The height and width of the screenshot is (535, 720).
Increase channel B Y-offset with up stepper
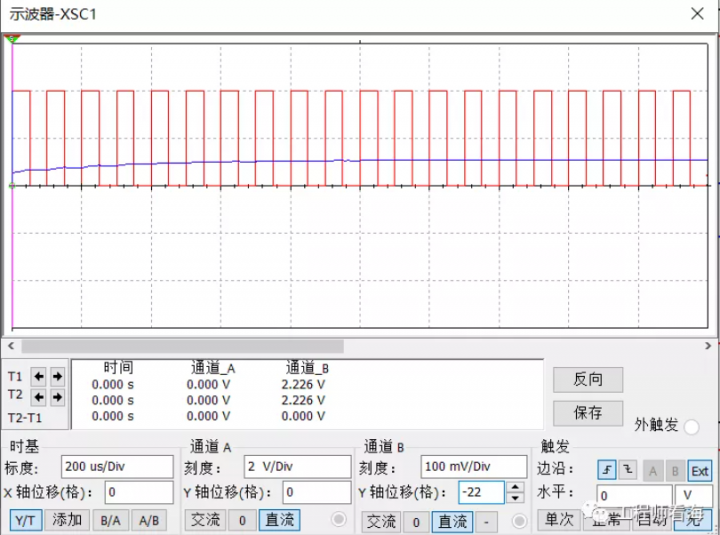tap(516, 487)
